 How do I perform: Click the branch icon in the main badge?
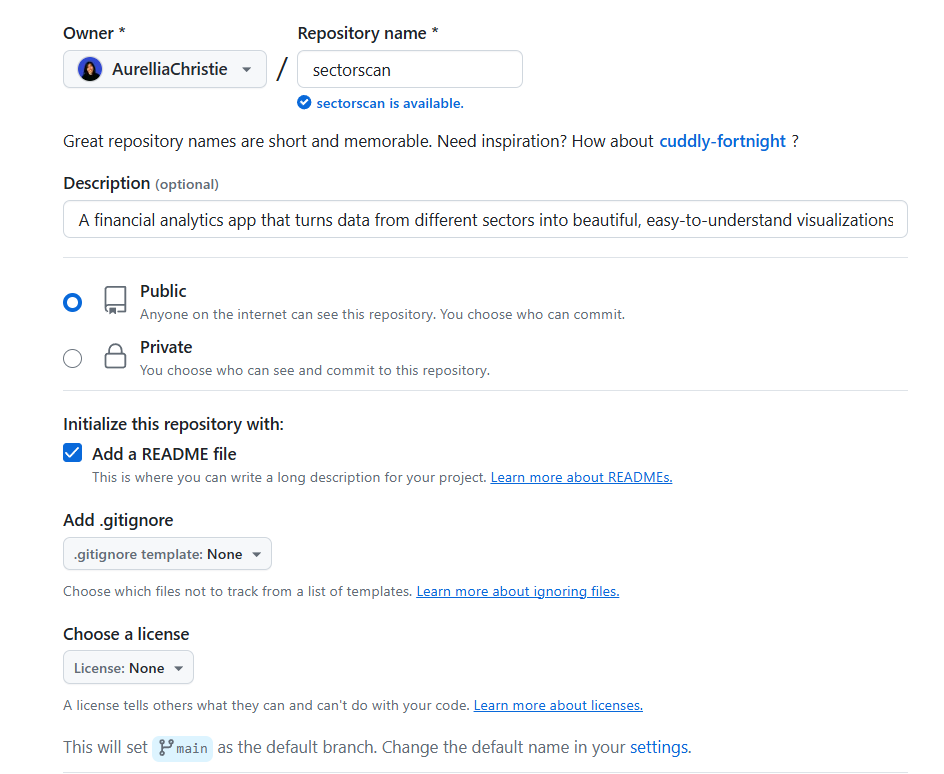pyautogui.click(x=166, y=747)
